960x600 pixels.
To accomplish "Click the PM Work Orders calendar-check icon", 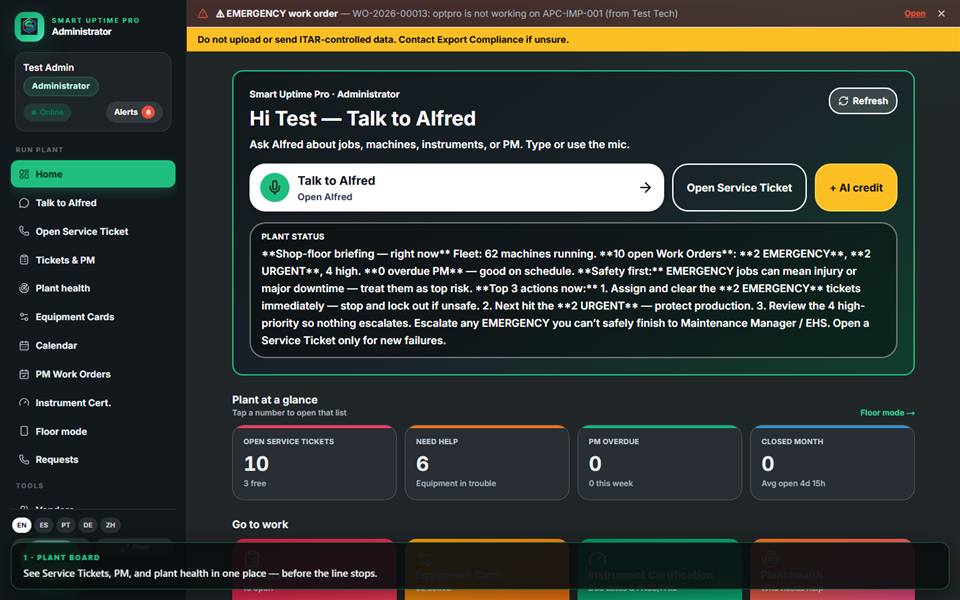I will pos(24,374).
